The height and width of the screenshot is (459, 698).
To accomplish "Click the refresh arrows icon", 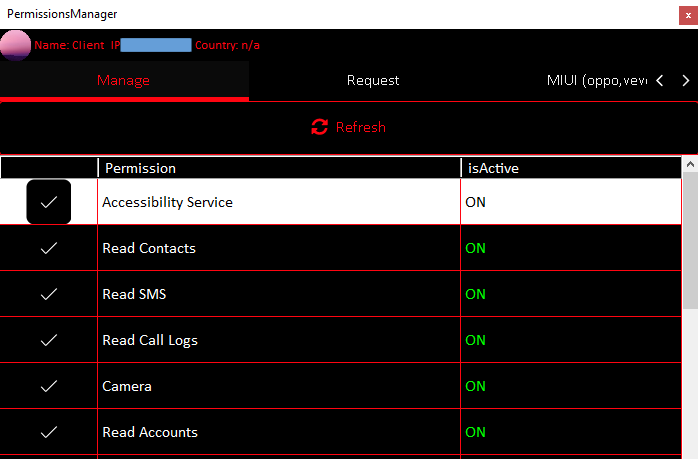I will click(319, 127).
